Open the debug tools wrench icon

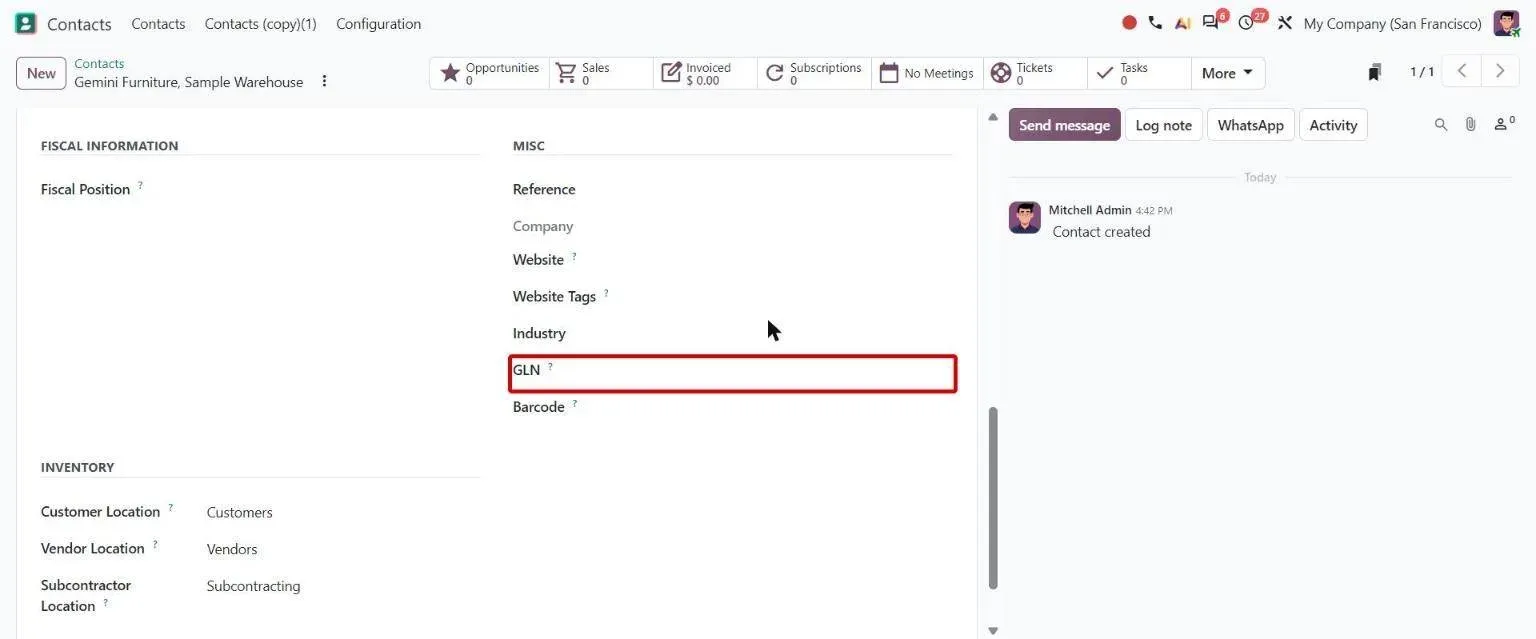(1285, 22)
